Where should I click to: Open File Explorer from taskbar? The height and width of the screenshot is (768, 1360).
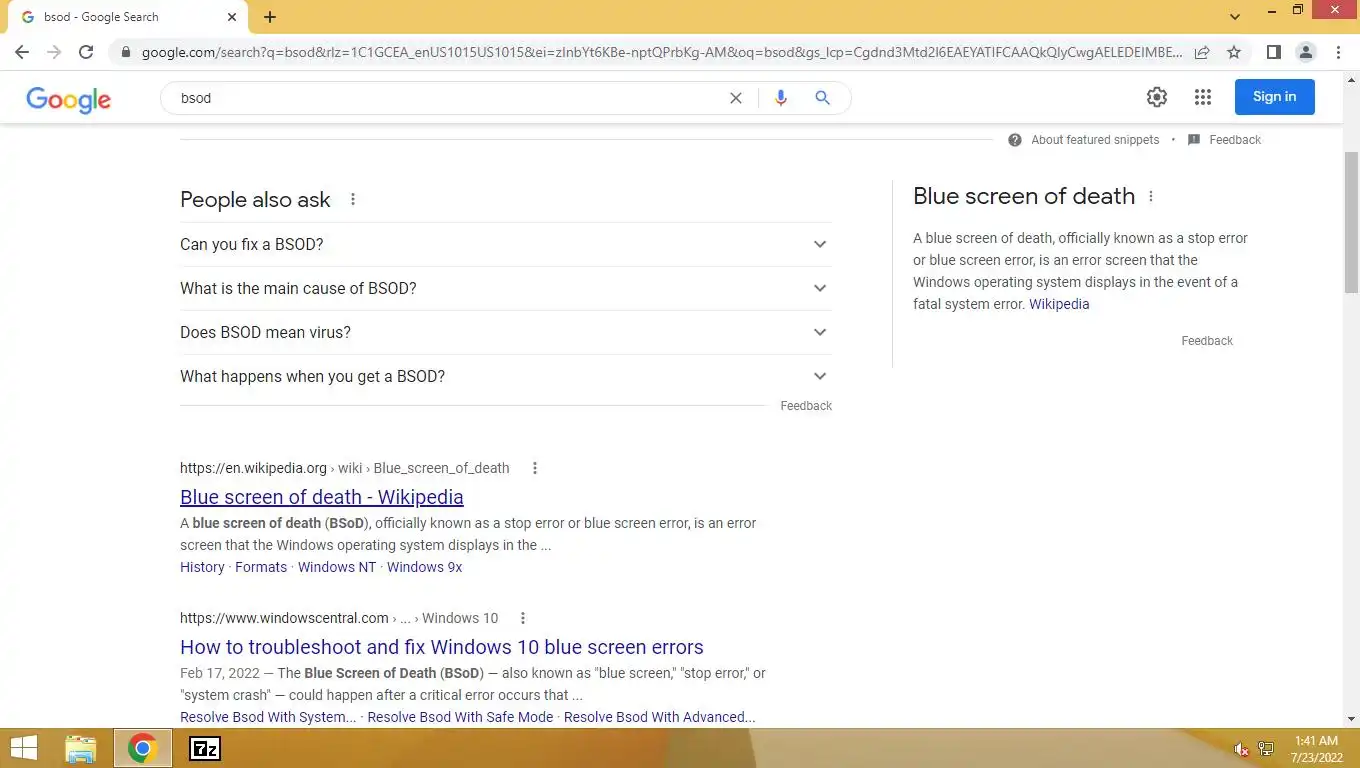[80, 748]
